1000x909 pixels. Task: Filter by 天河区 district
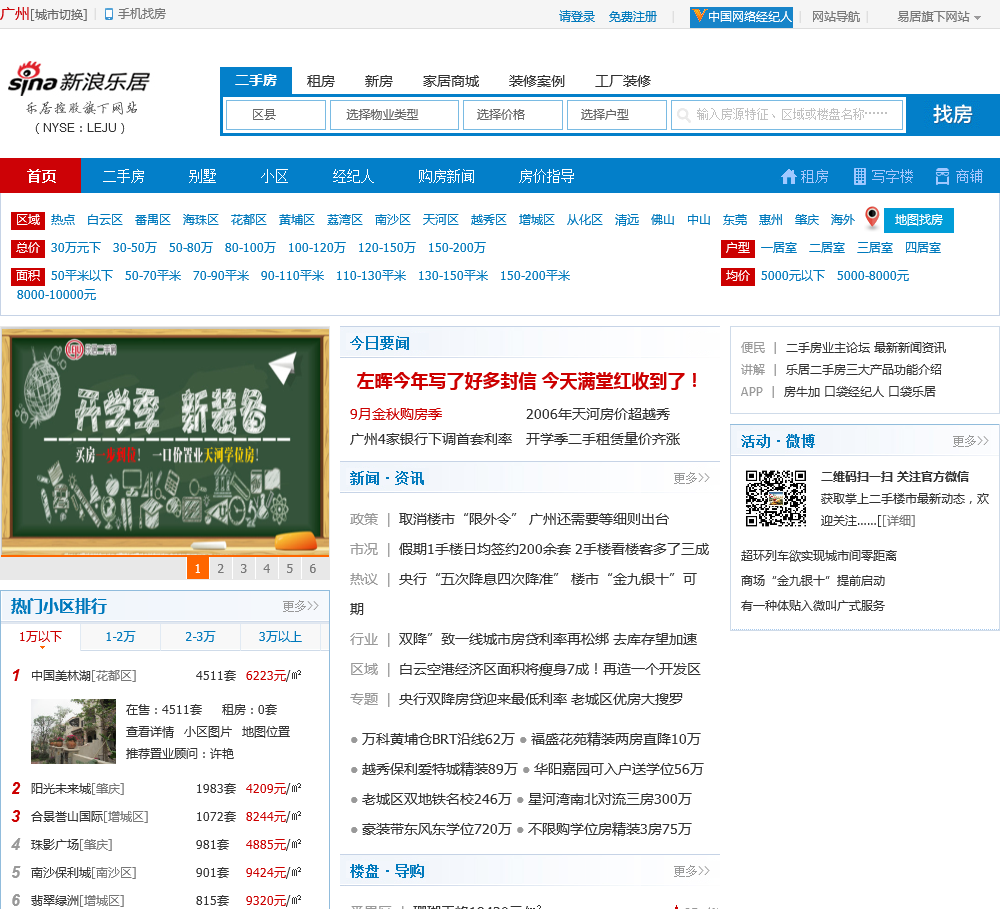coord(440,220)
